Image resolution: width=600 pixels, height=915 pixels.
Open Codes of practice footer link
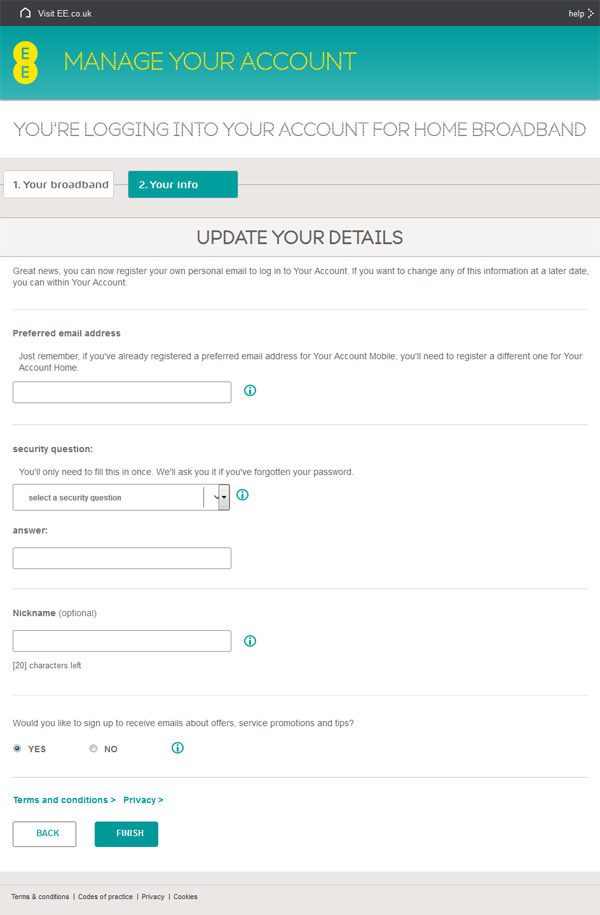[x=105, y=896]
